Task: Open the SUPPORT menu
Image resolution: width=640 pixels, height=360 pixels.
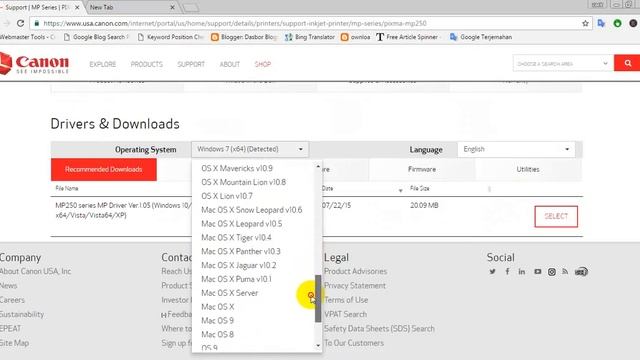Action: click(191, 64)
